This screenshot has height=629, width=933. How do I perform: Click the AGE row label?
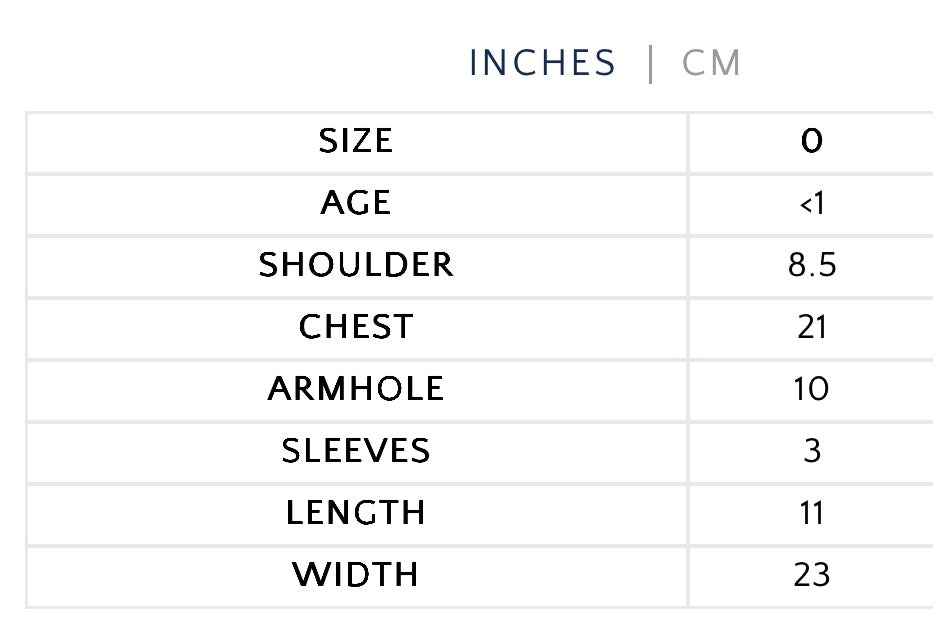pyautogui.click(x=356, y=203)
